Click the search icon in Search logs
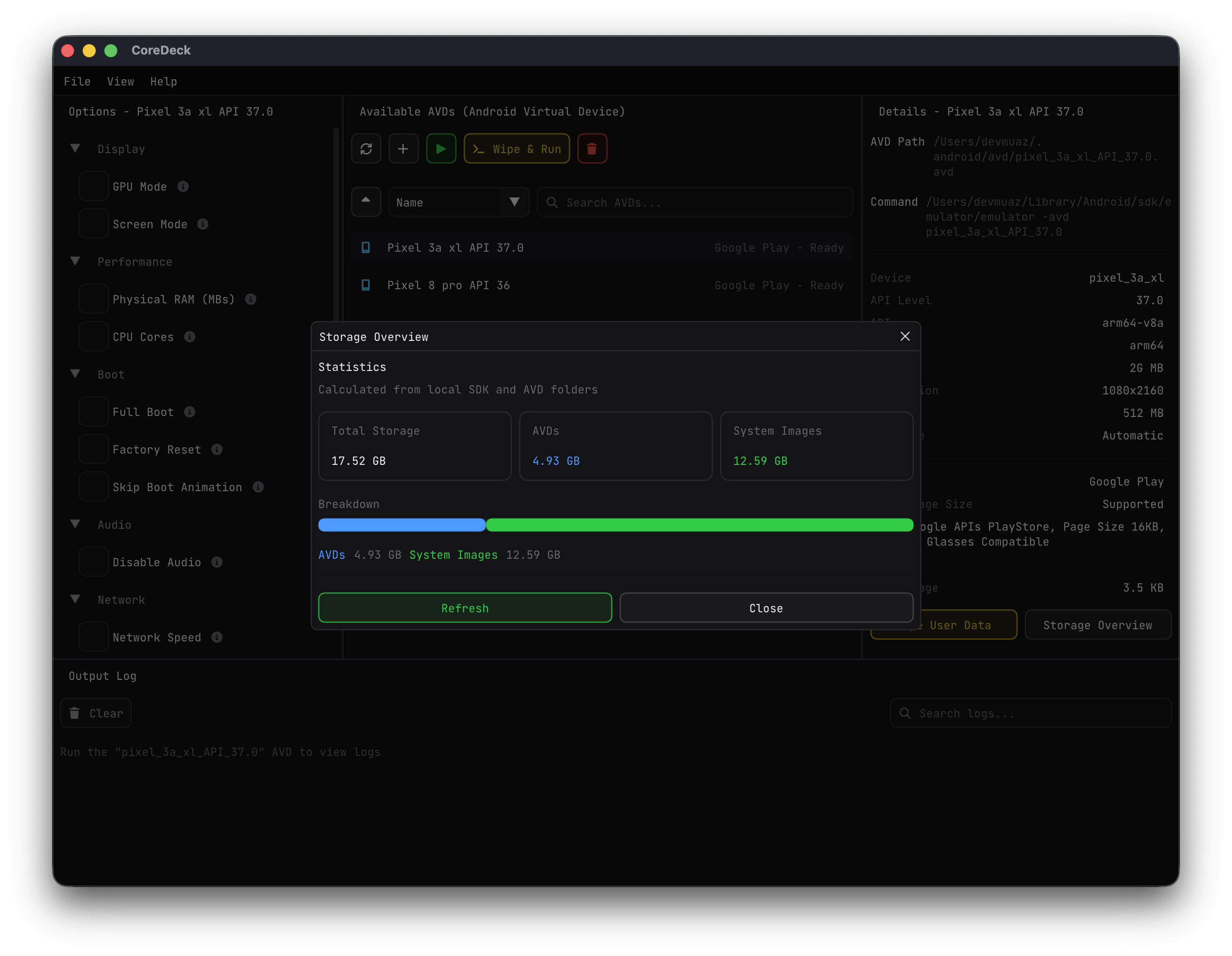 coord(905,713)
